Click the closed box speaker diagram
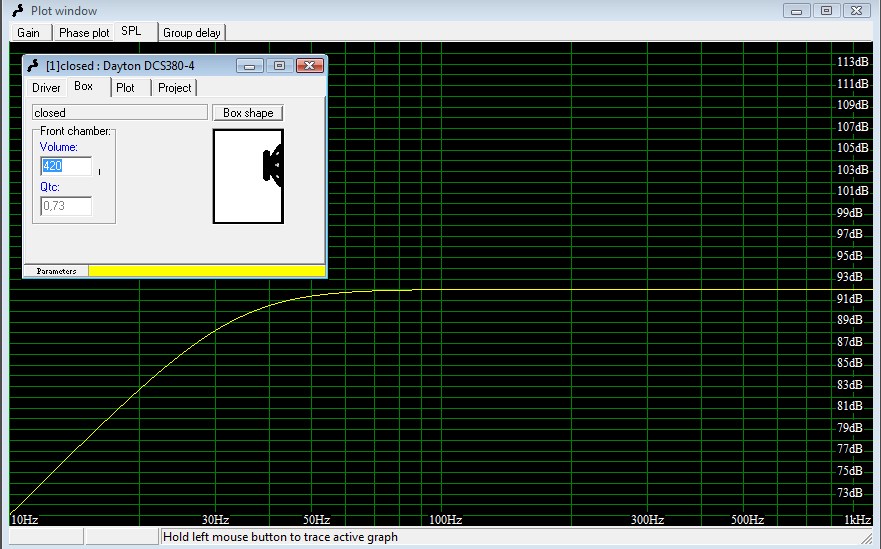881x549 pixels. coord(248,176)
